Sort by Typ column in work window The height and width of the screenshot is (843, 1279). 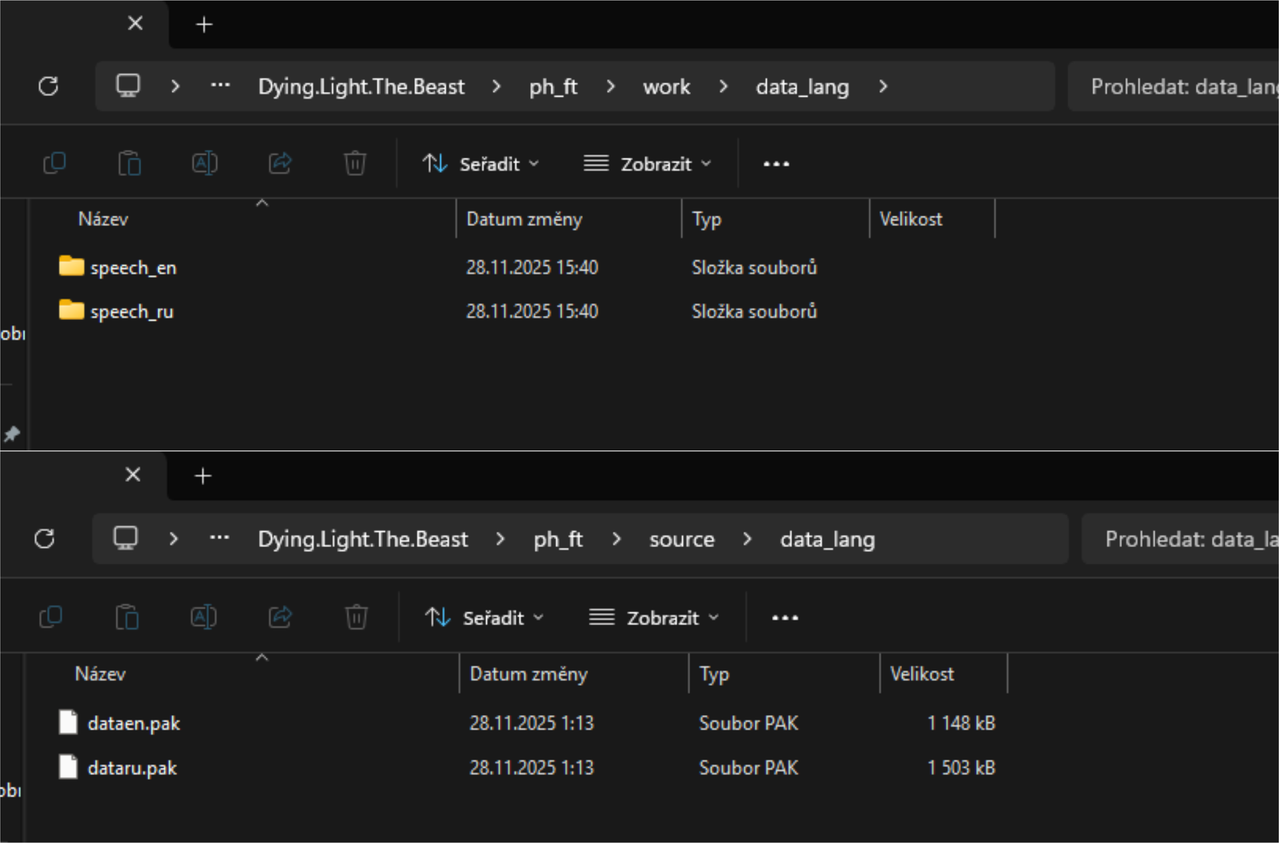pyautogui.click(x=706, y=219)
